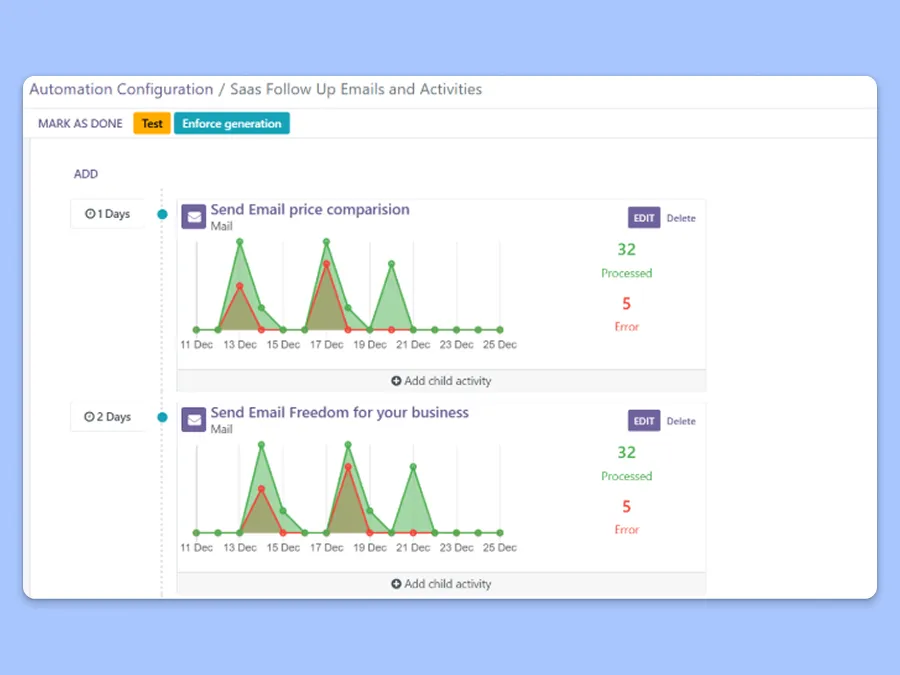Edit the Send Email Freedom for your business activity
Screen dimensions: 900x675
(x=644, y=421)
